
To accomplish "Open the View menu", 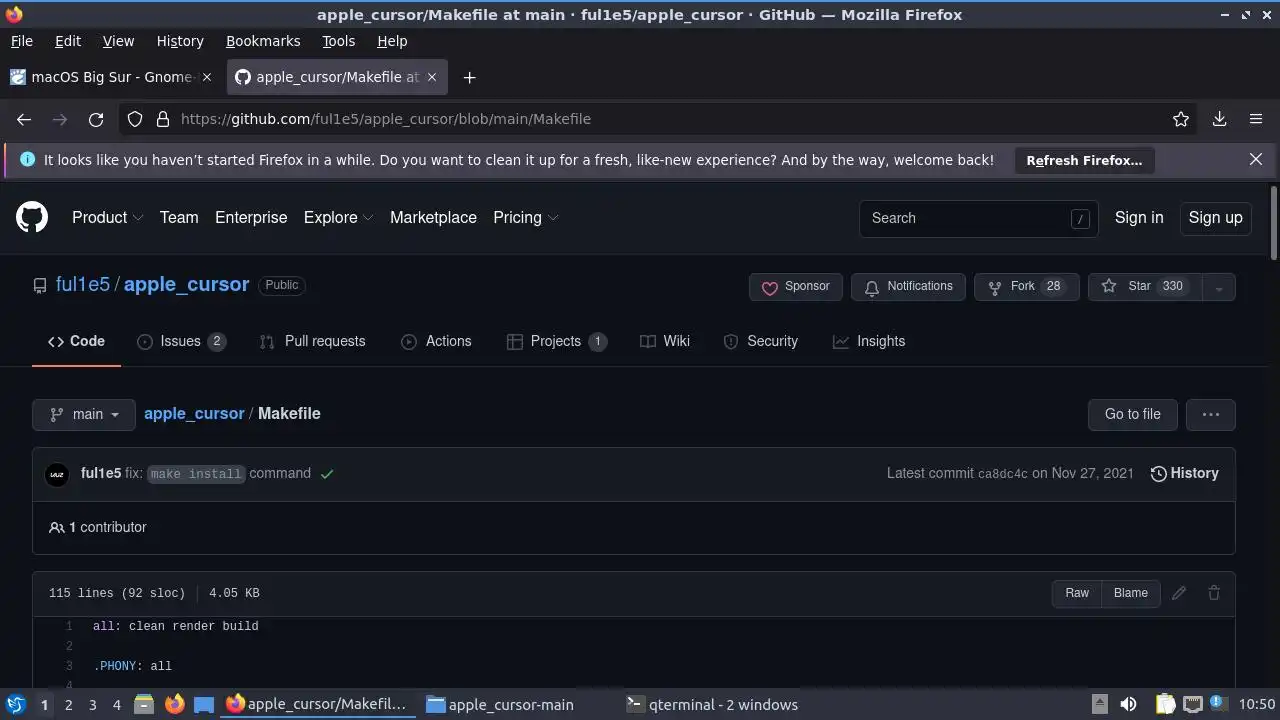I will click(118, 41).
